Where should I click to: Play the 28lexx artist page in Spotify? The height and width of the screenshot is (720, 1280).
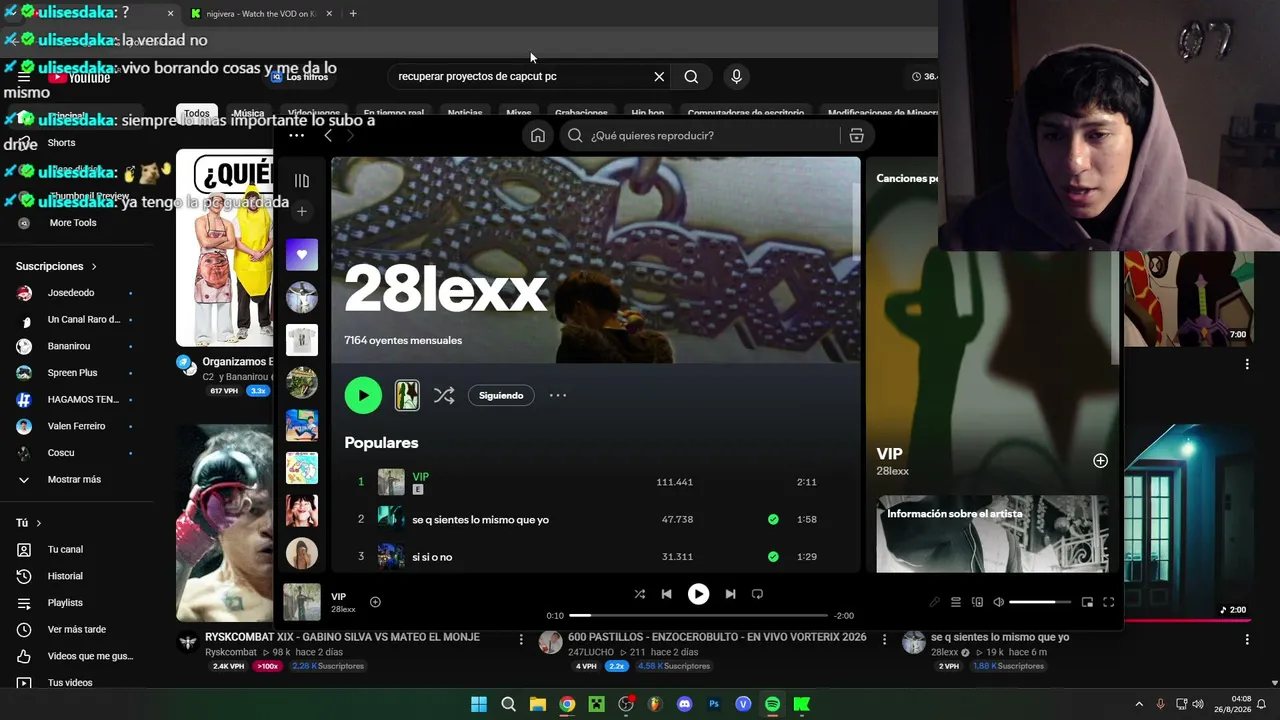coord(363,395)
